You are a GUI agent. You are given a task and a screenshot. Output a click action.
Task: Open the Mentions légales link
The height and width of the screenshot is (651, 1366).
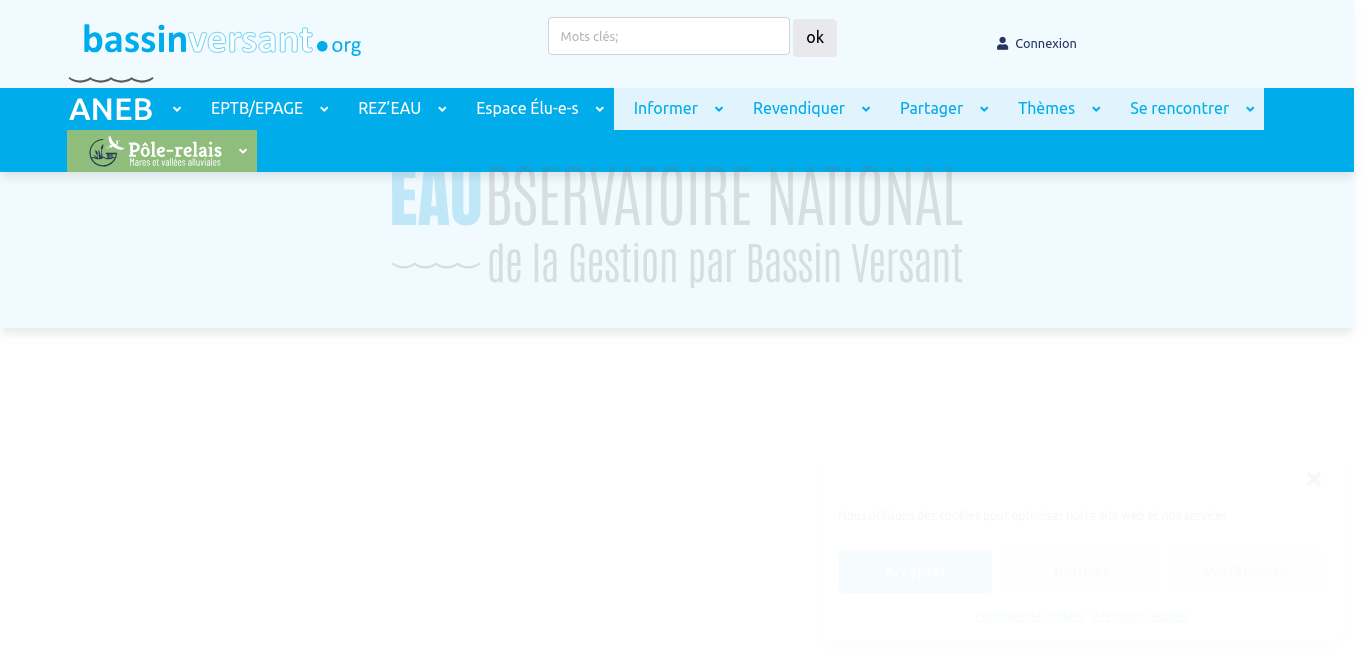tap(1140, 616)
